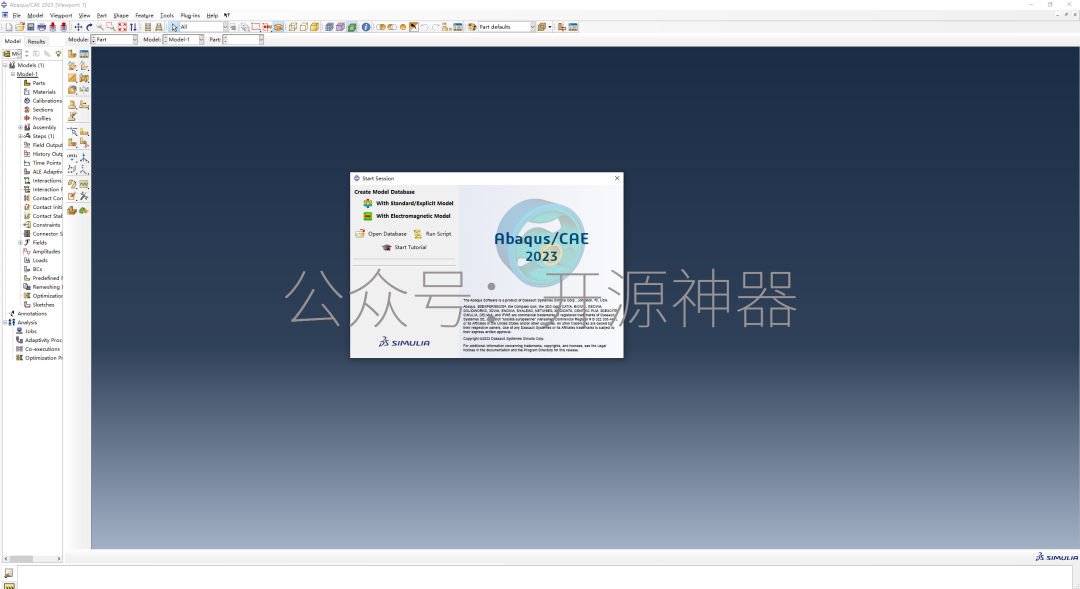Click the model tree scroll-right arrow
The width and height of the screenshot is (1080, 589).
tap(59, 559)
